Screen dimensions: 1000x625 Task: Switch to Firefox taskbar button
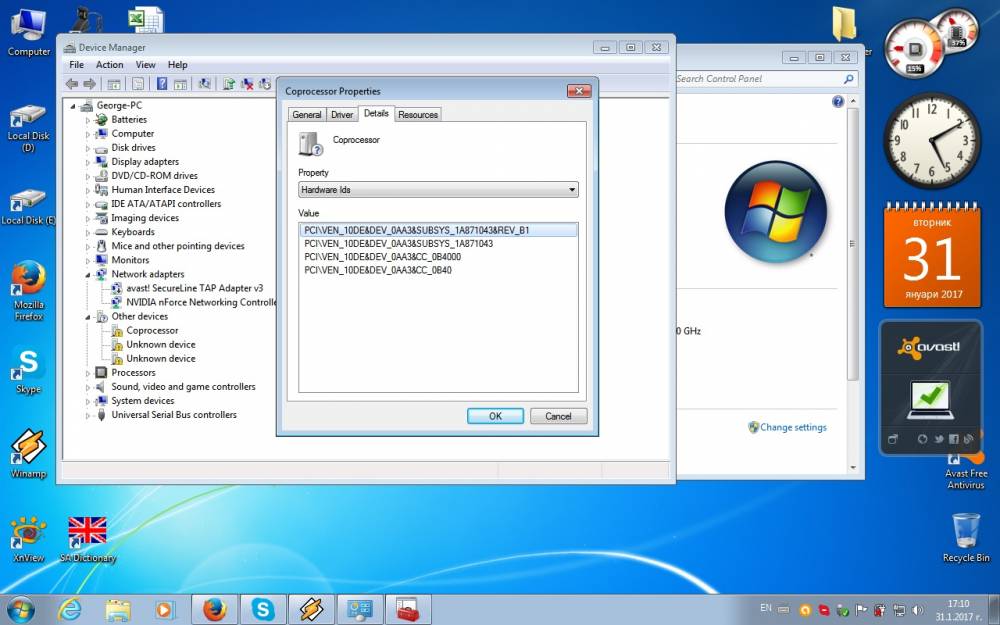(x=215, y=610)
